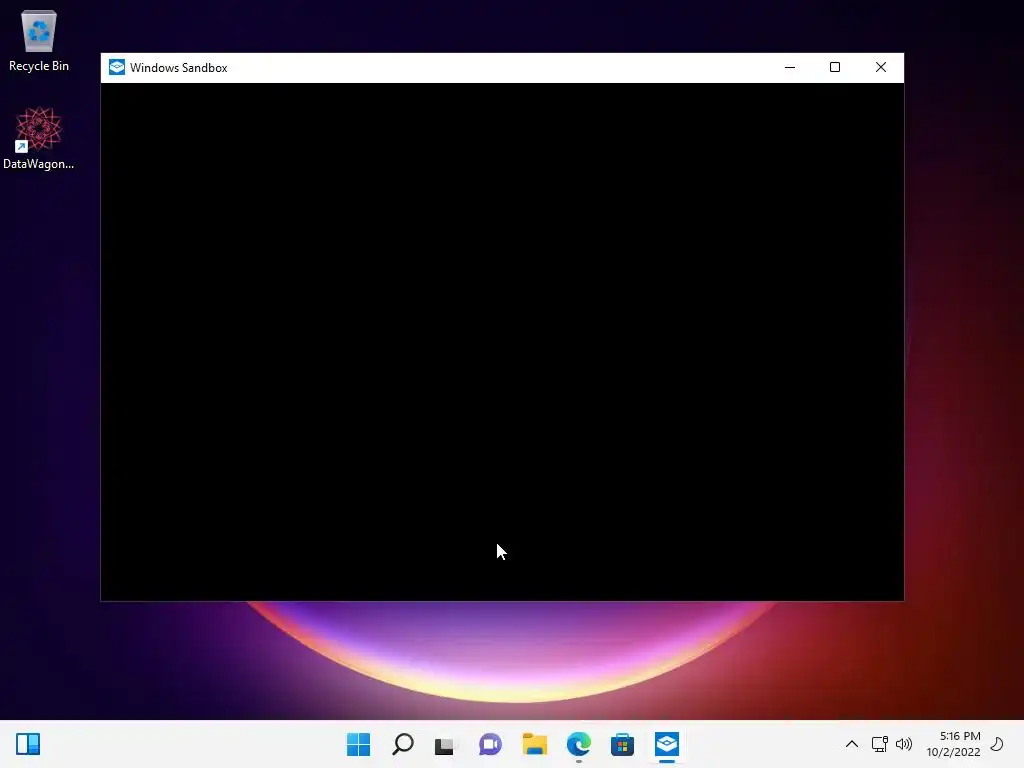Open Microsoft Store from taskbar
This screenshot has height=768, width=1024.
pos(622,744)
